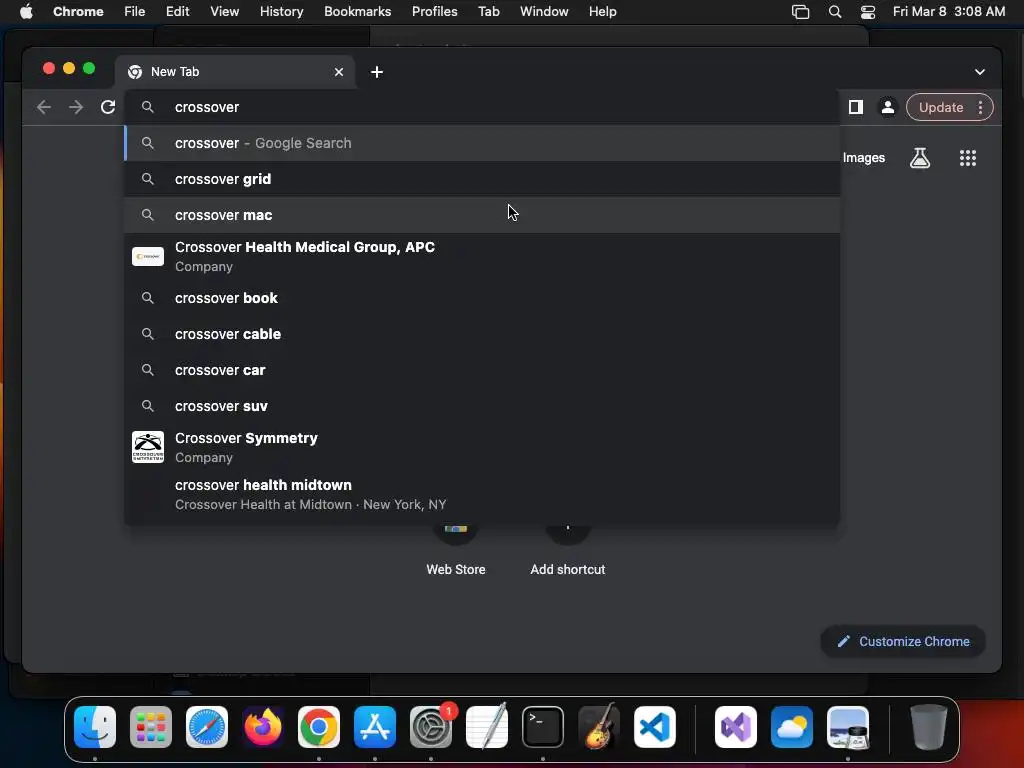This screenshot has width=1024, height=768.
Task: Open App Store from the Dock
Action: (375, 727)
